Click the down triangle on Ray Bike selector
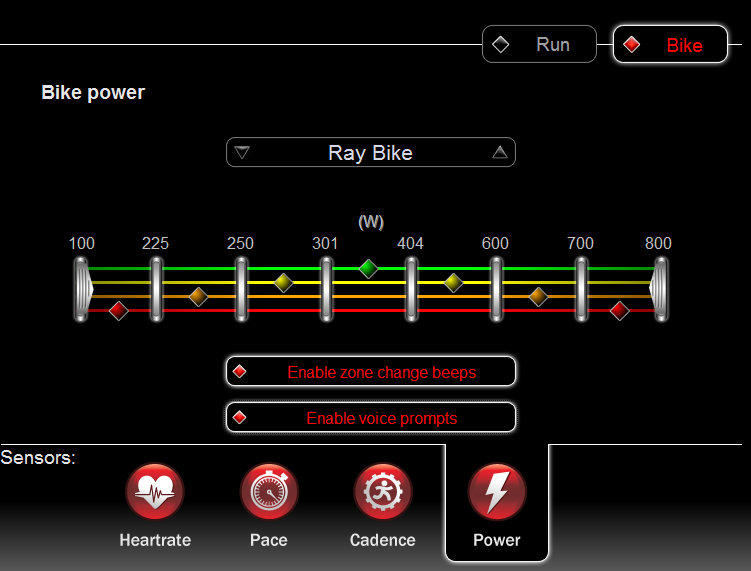The height and width of the screenshot is (571, 751). coord(242,153)
